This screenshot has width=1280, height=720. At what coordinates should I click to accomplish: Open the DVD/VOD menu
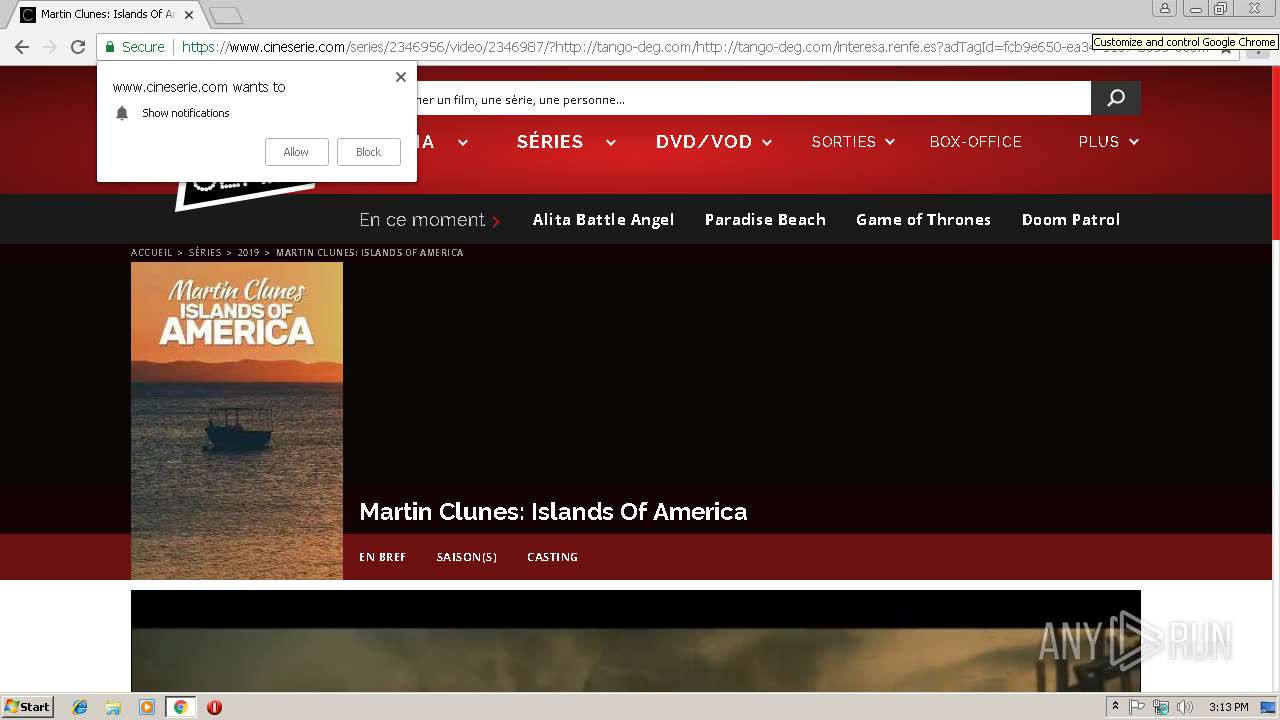point(704,142)
